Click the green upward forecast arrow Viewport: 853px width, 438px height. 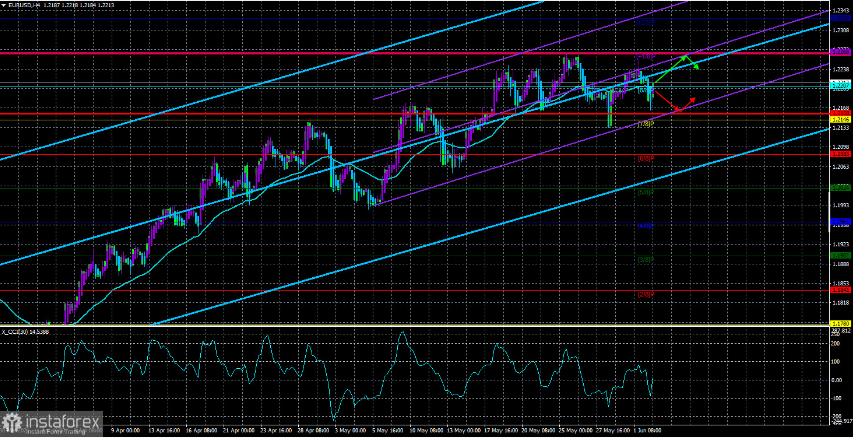(669, 70)
